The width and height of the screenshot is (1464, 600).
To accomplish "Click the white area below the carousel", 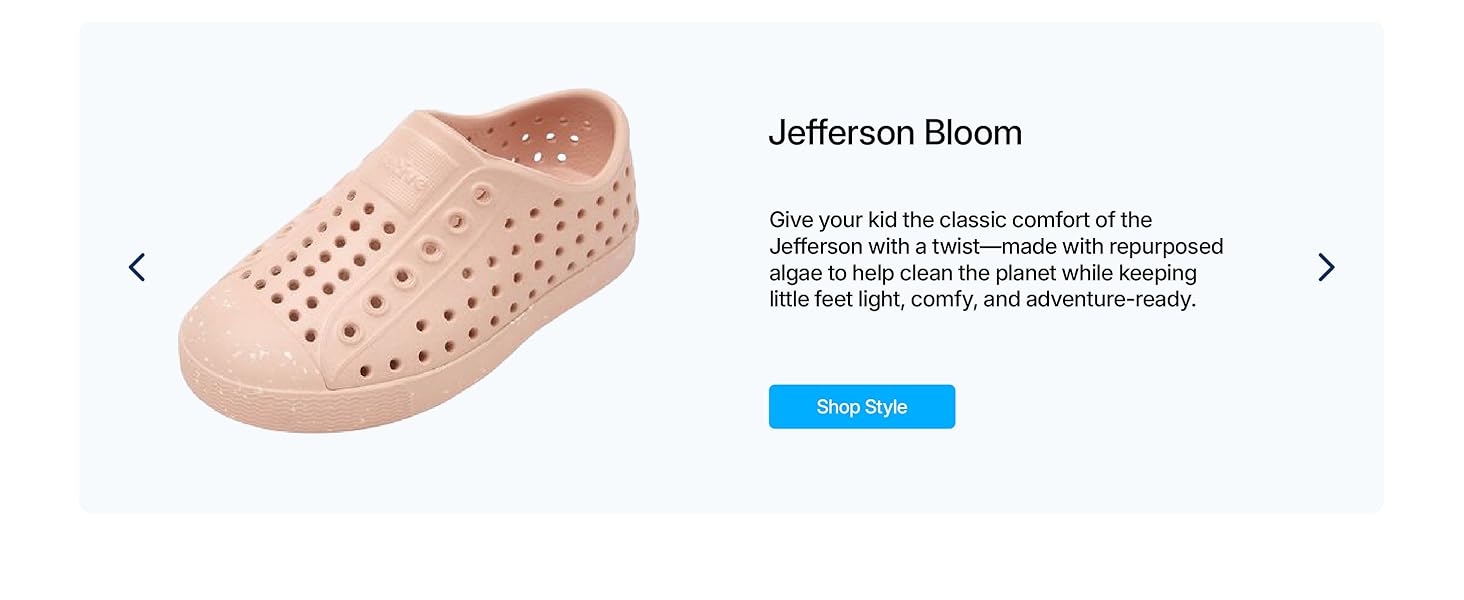I will click(x=732, y=560).
